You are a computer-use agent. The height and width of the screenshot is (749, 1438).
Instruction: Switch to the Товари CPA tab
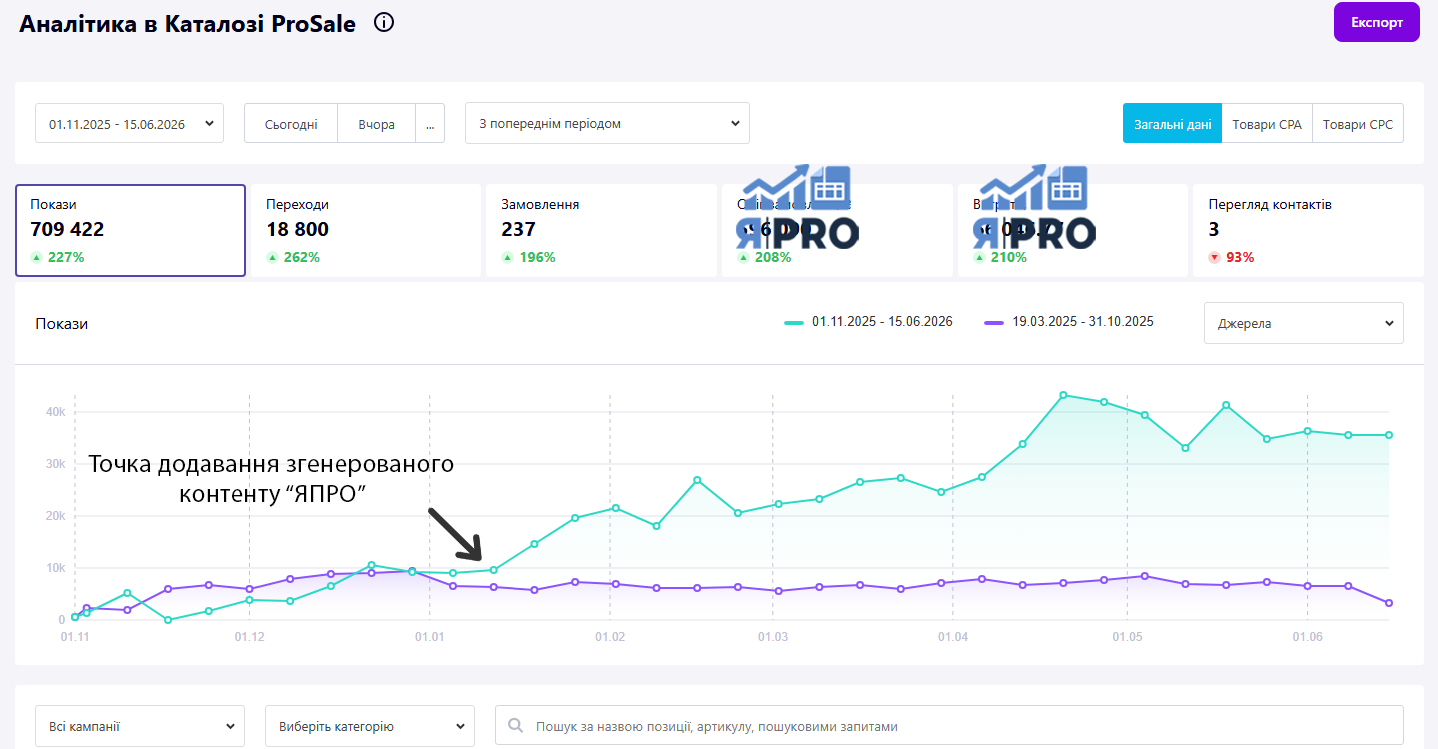(x=1267, y=124)
